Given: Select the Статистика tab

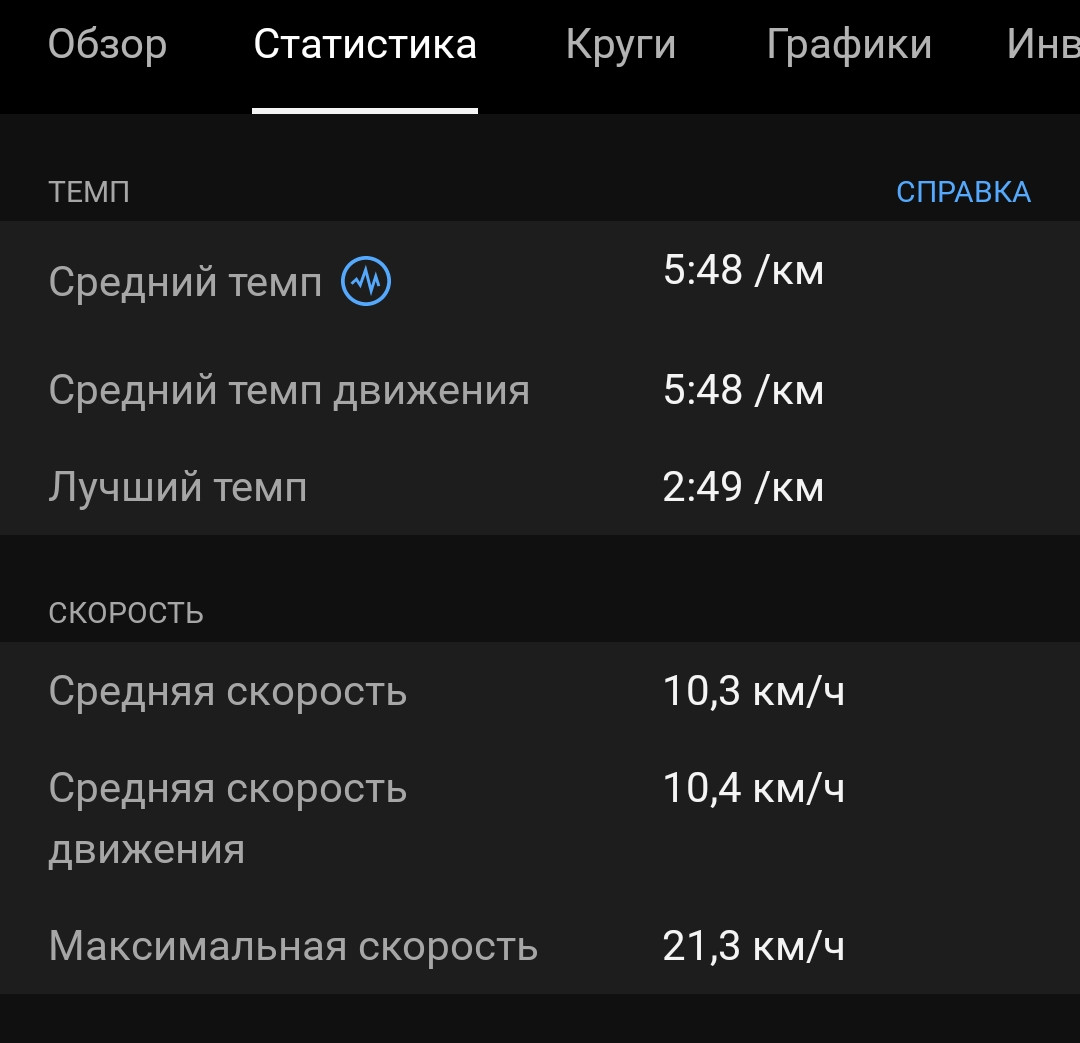Looking at the screenshot, I should [365, 45].
